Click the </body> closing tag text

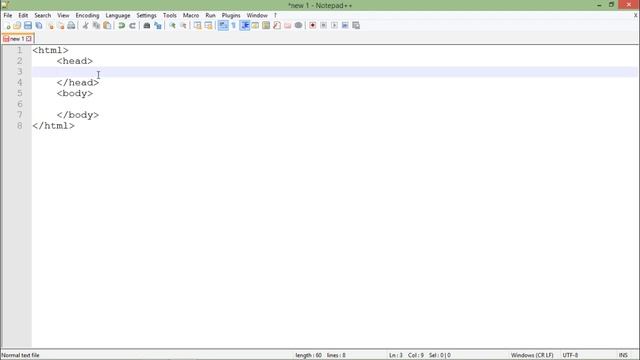click(78, 115)
